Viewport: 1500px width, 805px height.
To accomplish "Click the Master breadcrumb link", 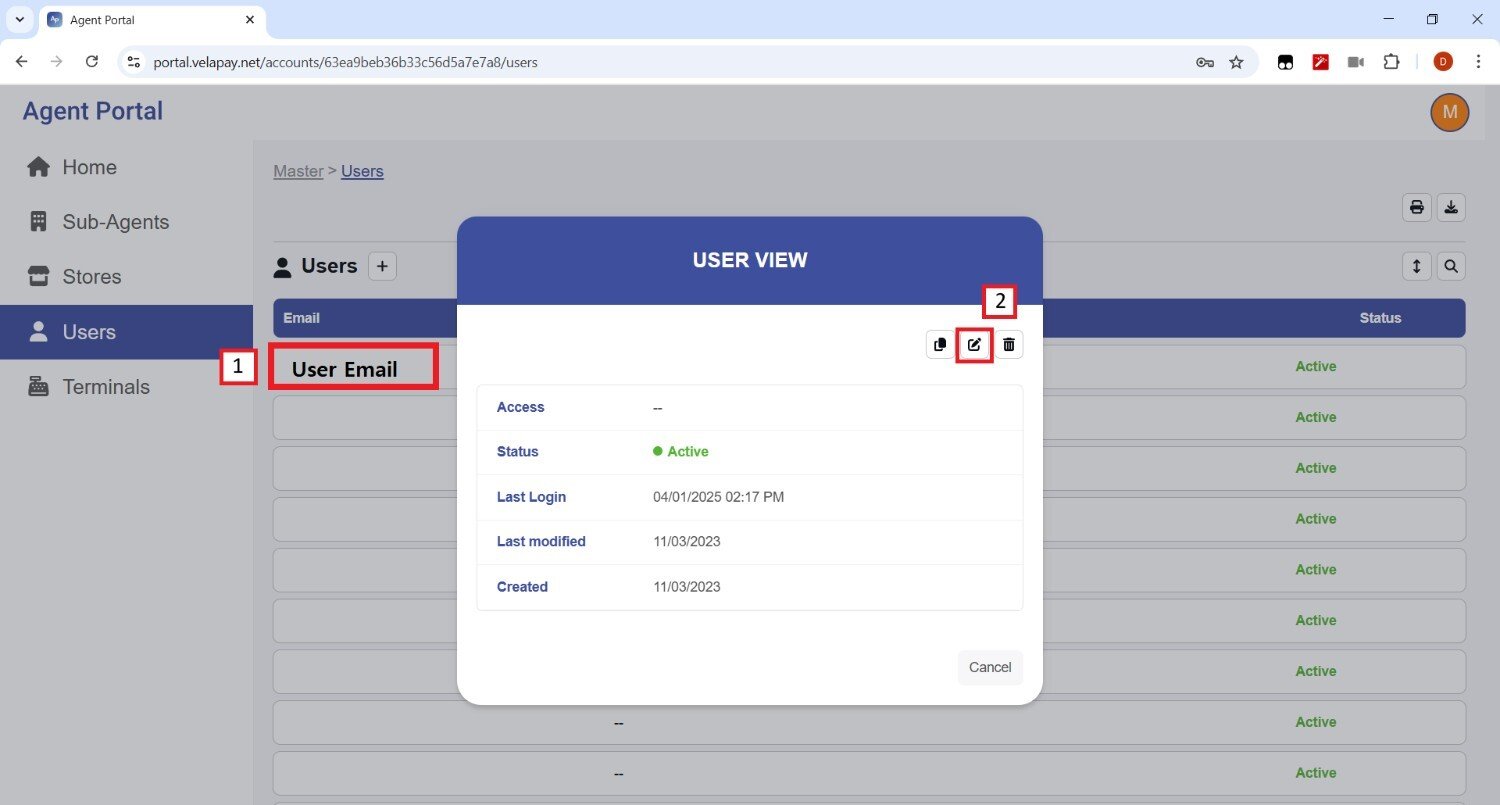I will (x=298, y=171).
